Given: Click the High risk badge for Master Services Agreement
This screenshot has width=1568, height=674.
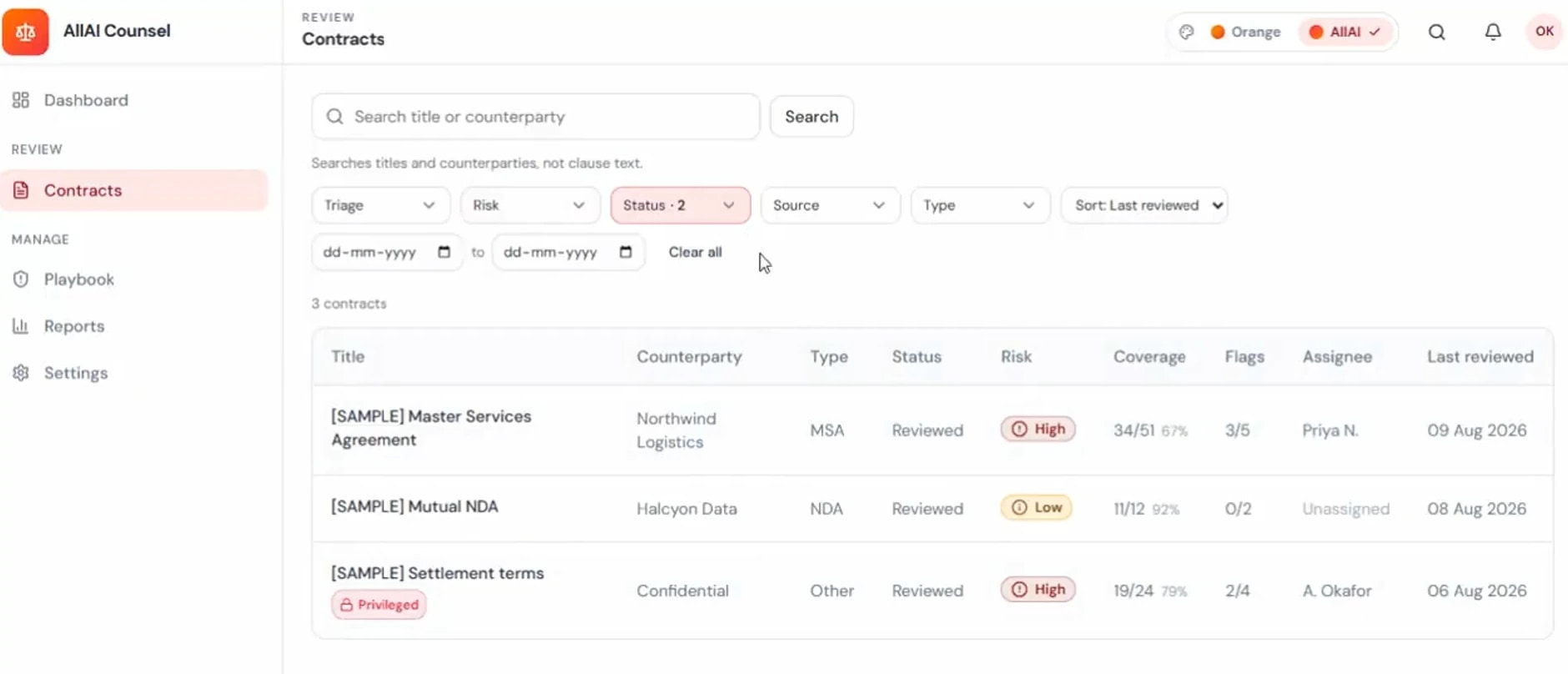Looking at the screenshot, I should coord(1038,429).
